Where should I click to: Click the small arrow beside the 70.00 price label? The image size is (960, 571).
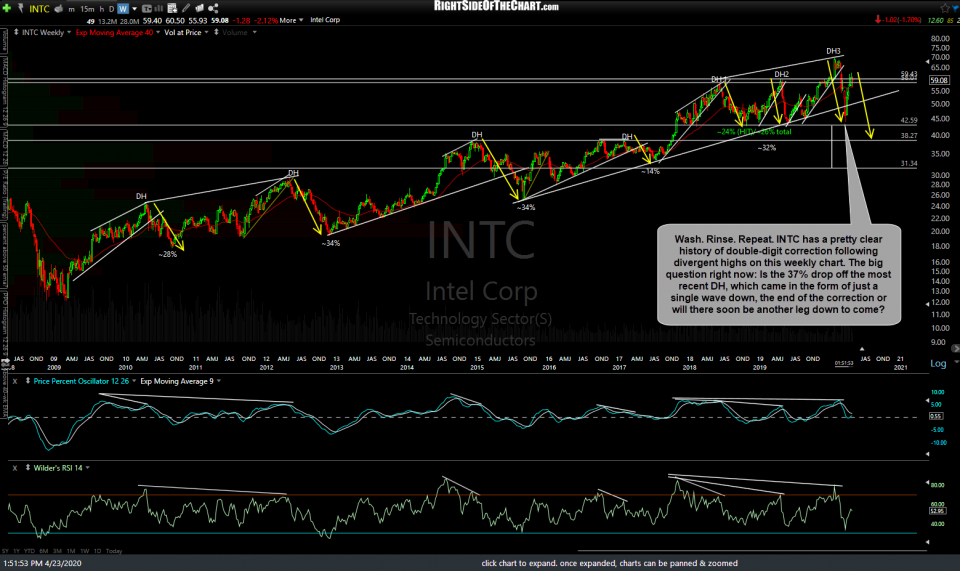point(928,62)
